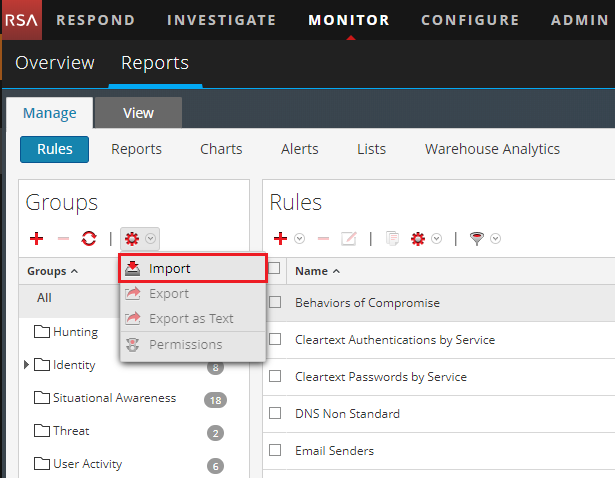
Task: Expand the Identity group tree node
Action: tap(27, 366)
